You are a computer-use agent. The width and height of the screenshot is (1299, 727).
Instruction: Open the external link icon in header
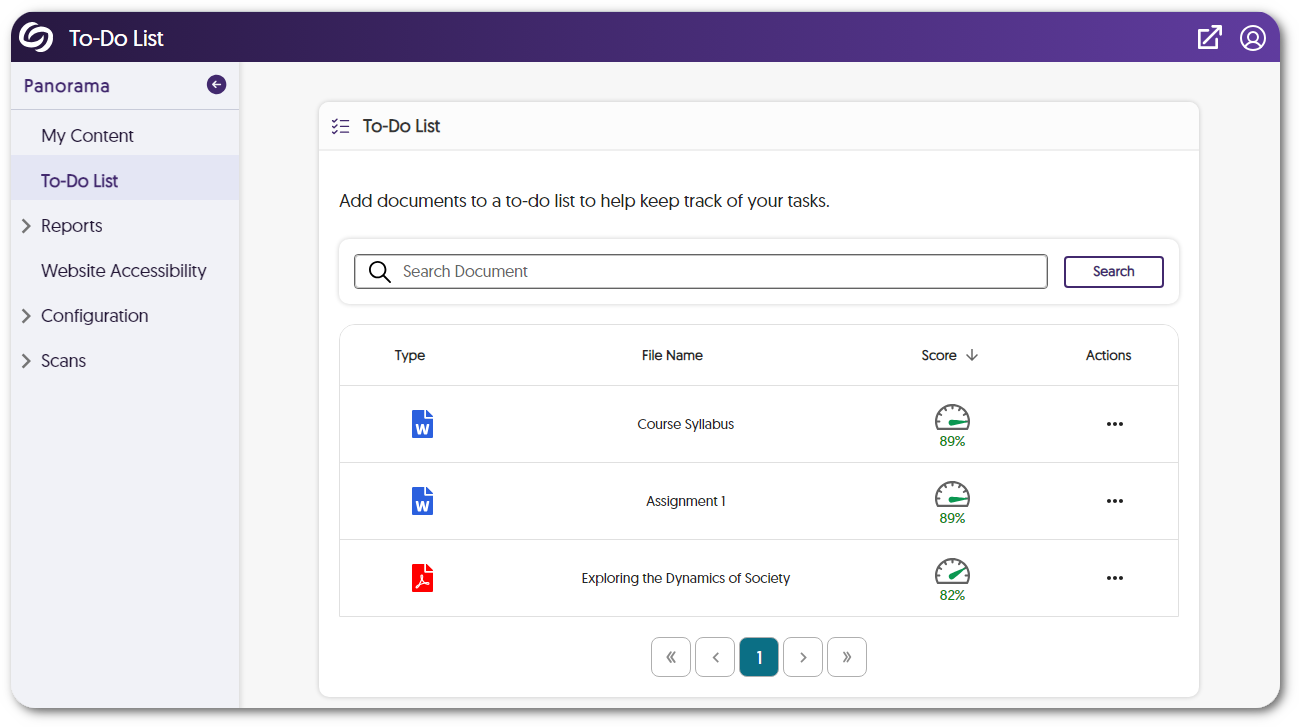coord(1209,38)
